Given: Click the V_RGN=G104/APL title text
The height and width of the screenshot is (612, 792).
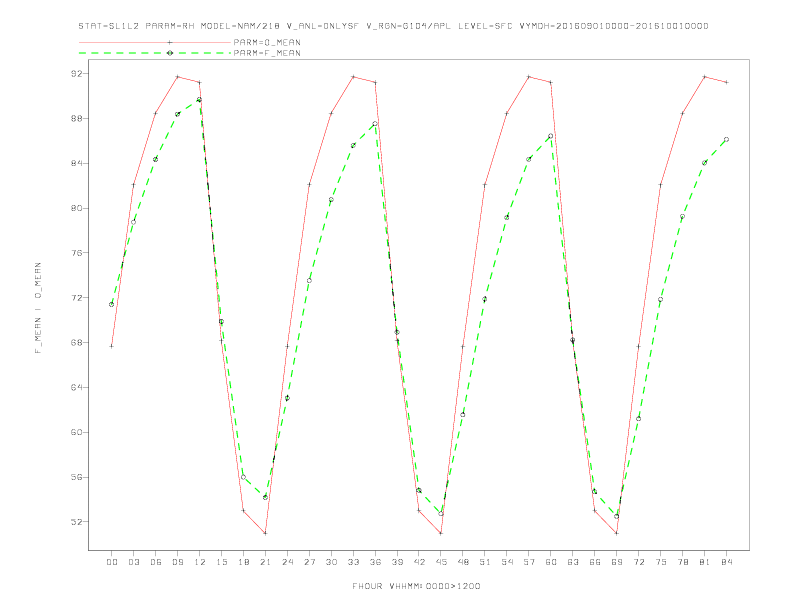Looking at the screenshot, I should [x=408, y=26].
